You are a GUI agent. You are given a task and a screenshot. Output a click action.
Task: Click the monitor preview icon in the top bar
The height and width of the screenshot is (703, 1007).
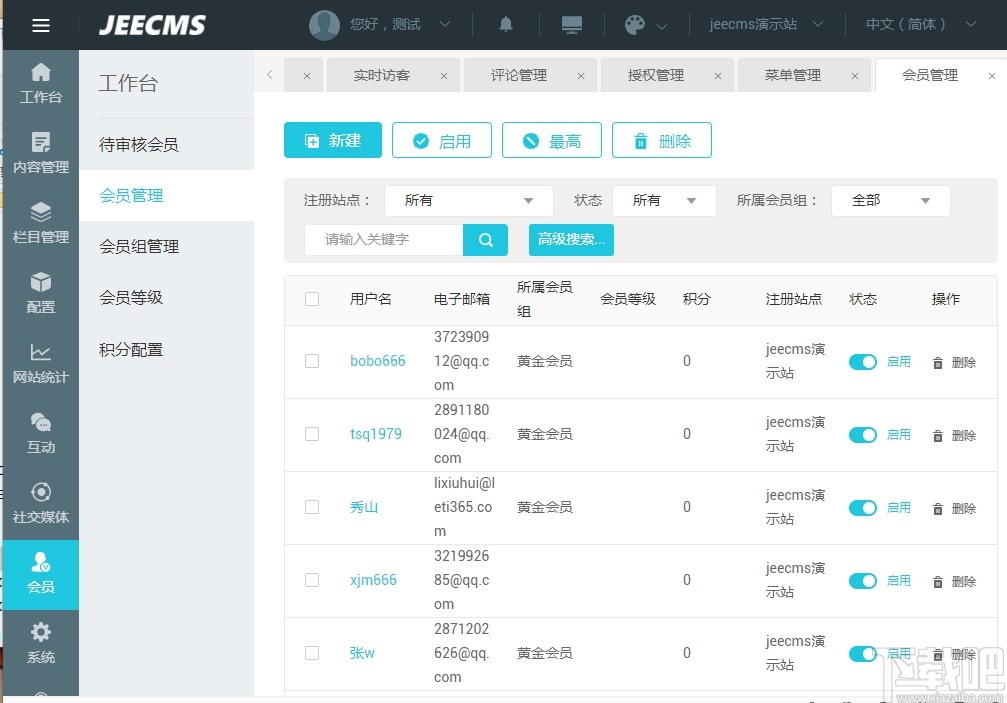click(571, 23)
